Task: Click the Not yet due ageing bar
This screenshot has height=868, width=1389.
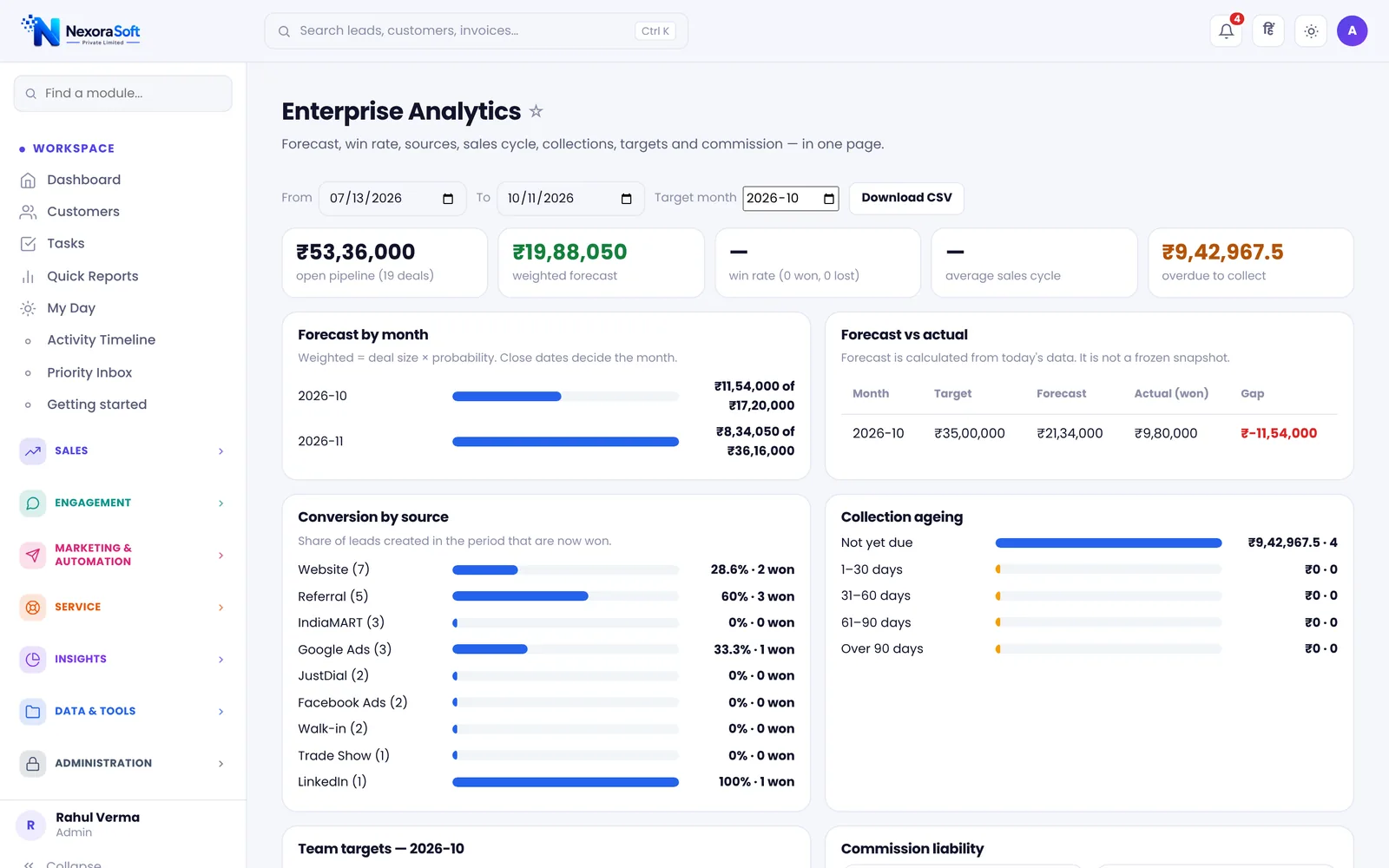Action: [x=1109, y=543]
